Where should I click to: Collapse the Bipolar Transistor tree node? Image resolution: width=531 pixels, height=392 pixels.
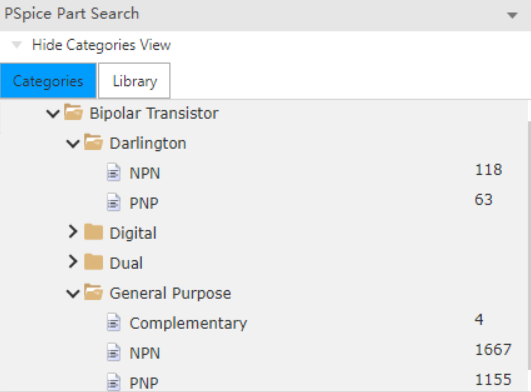[x=53, y=113]
